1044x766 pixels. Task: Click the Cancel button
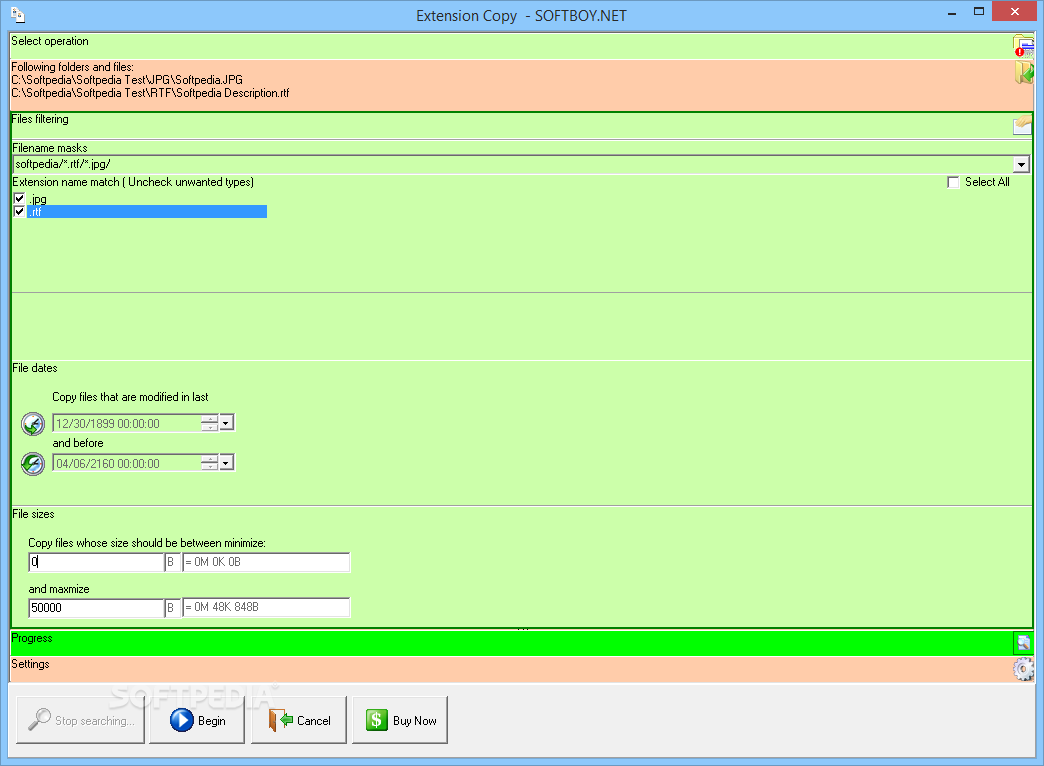(299, 720)
